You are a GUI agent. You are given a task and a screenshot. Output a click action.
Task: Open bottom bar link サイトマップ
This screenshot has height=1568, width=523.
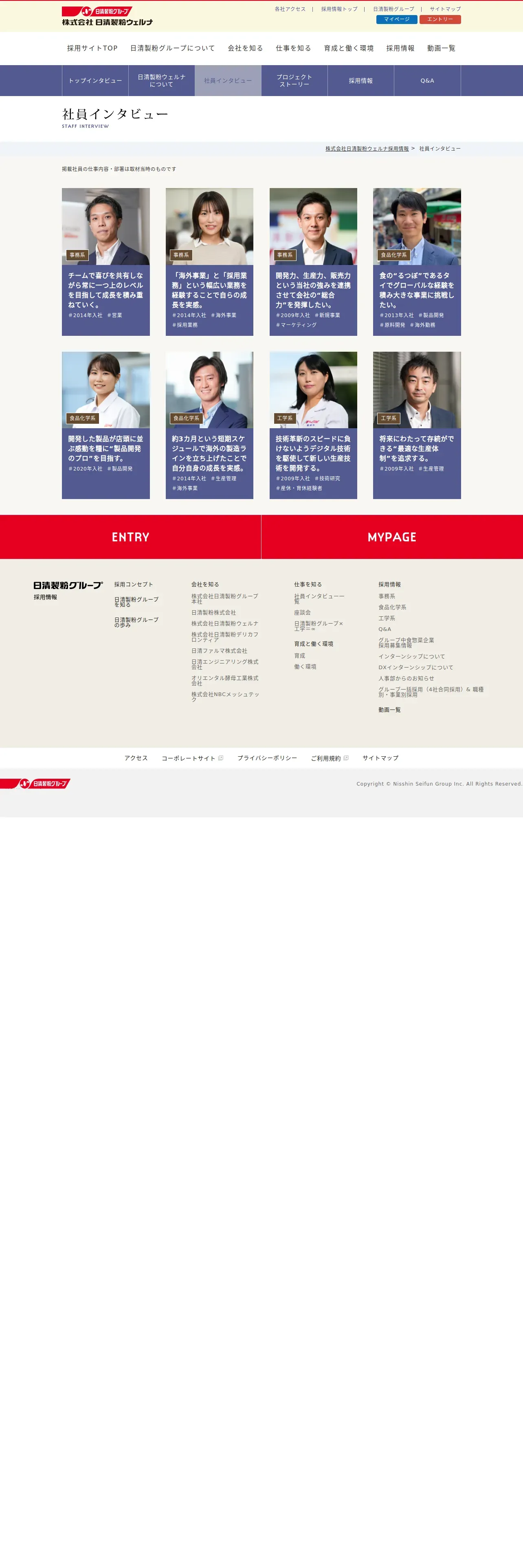380,758
